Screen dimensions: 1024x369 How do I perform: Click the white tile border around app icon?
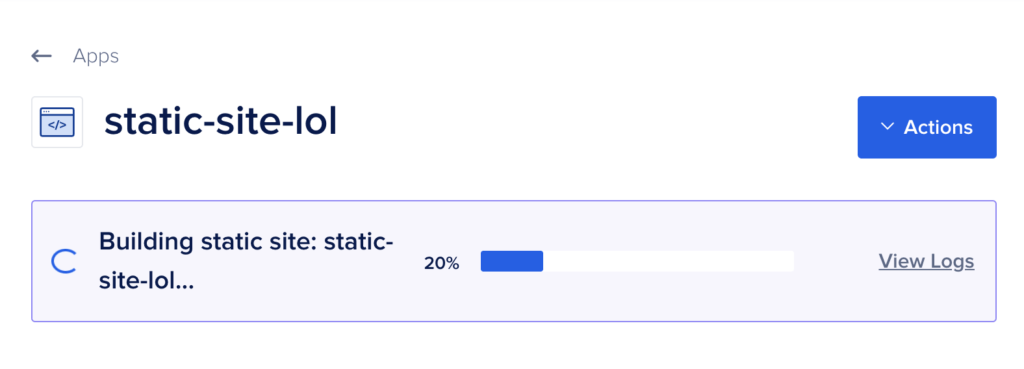tap(57, 122)
